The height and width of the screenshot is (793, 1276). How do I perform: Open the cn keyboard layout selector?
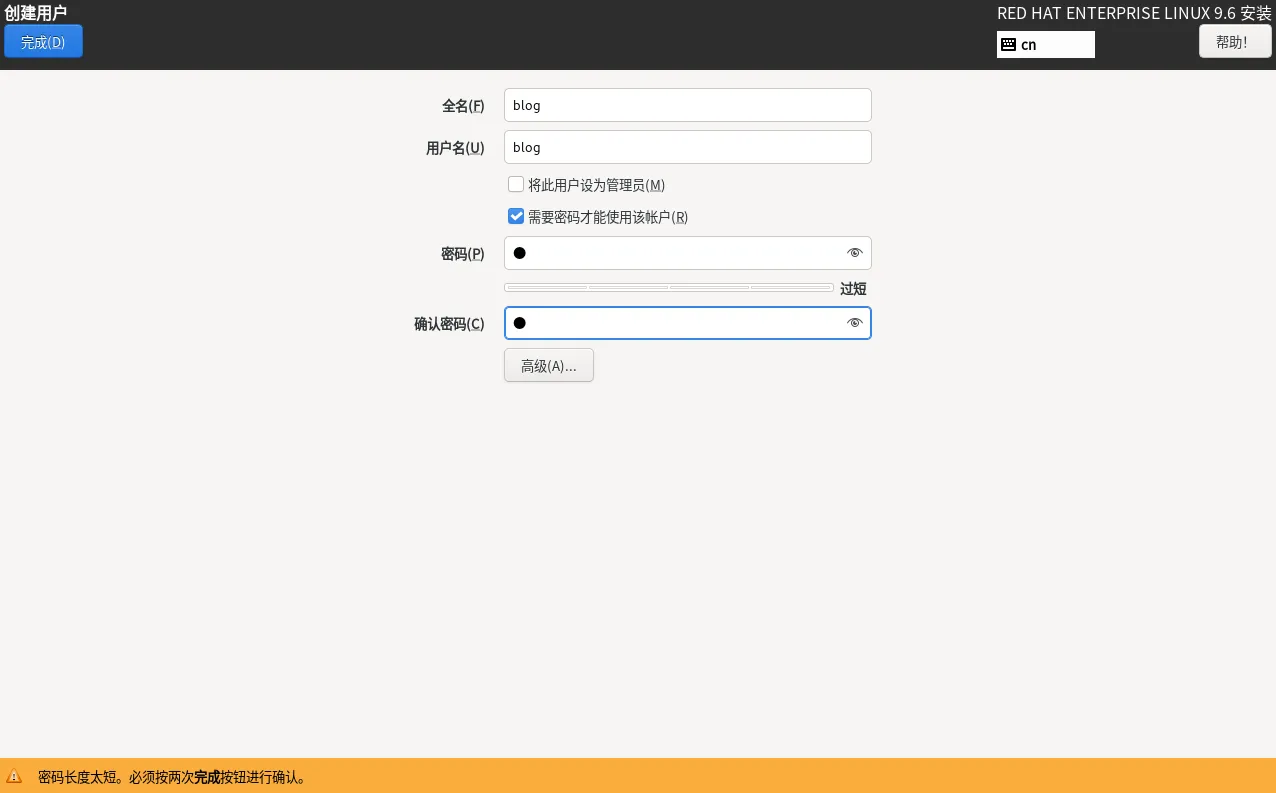(1046, 45)
